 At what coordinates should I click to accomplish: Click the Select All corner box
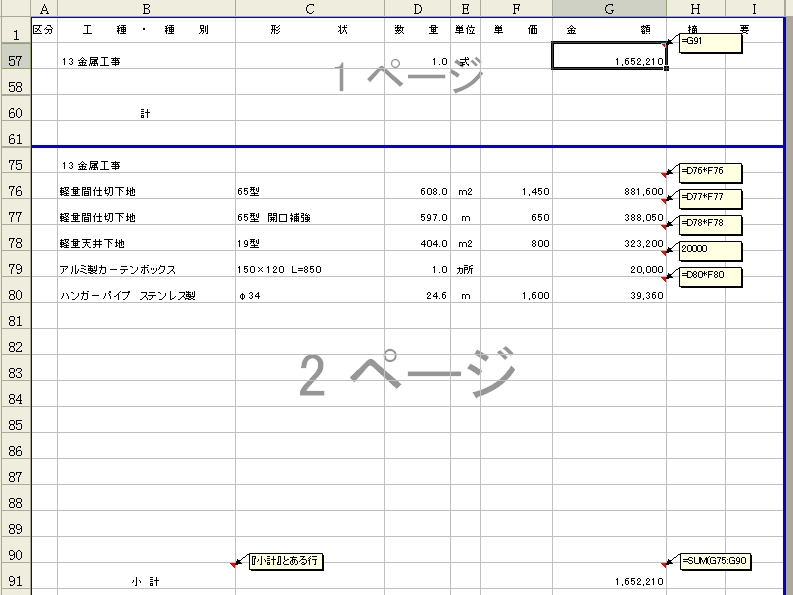[x=15, y=9]
